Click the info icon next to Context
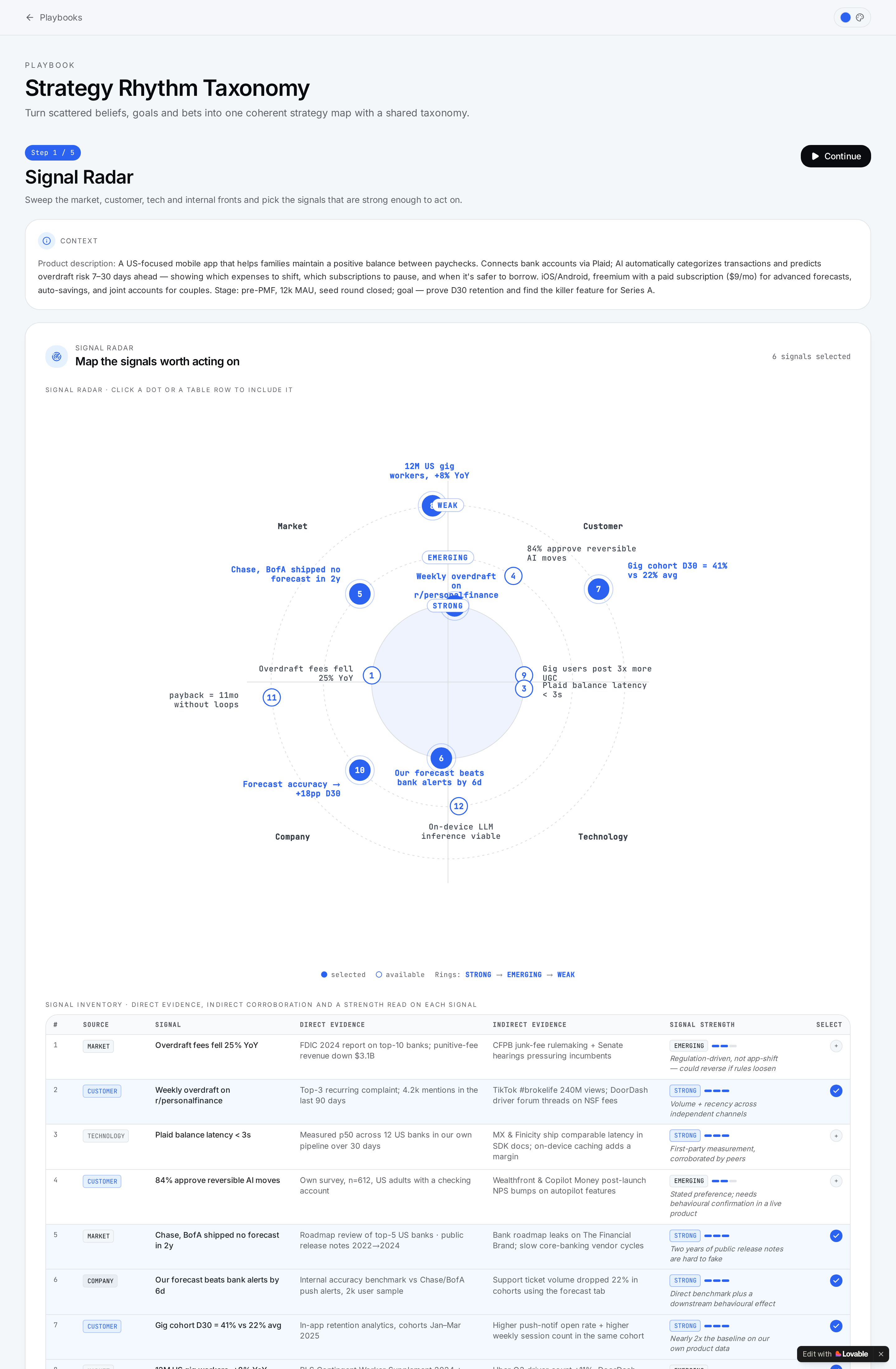Viewport: 896px width, 1369px height. (47, 241)
